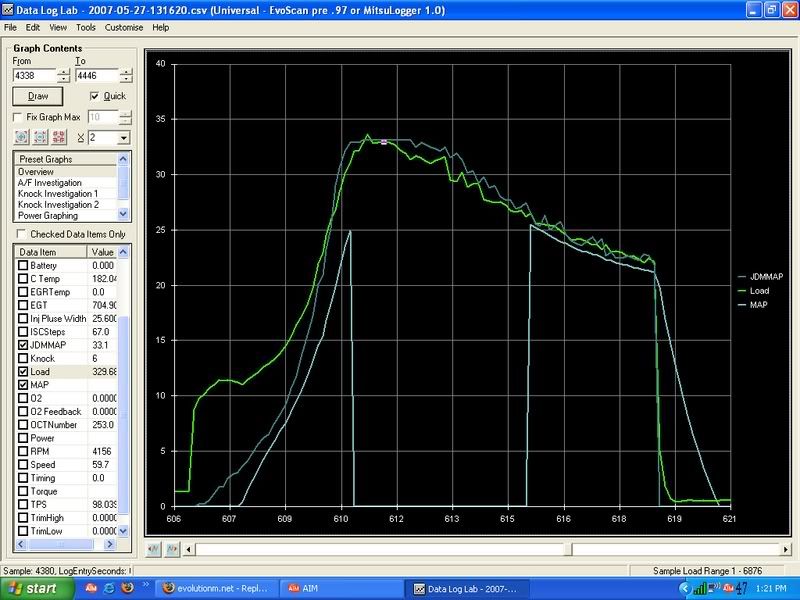Open the X multiplier dropdown
Screen dimensions: 800x600
(123, 137)
